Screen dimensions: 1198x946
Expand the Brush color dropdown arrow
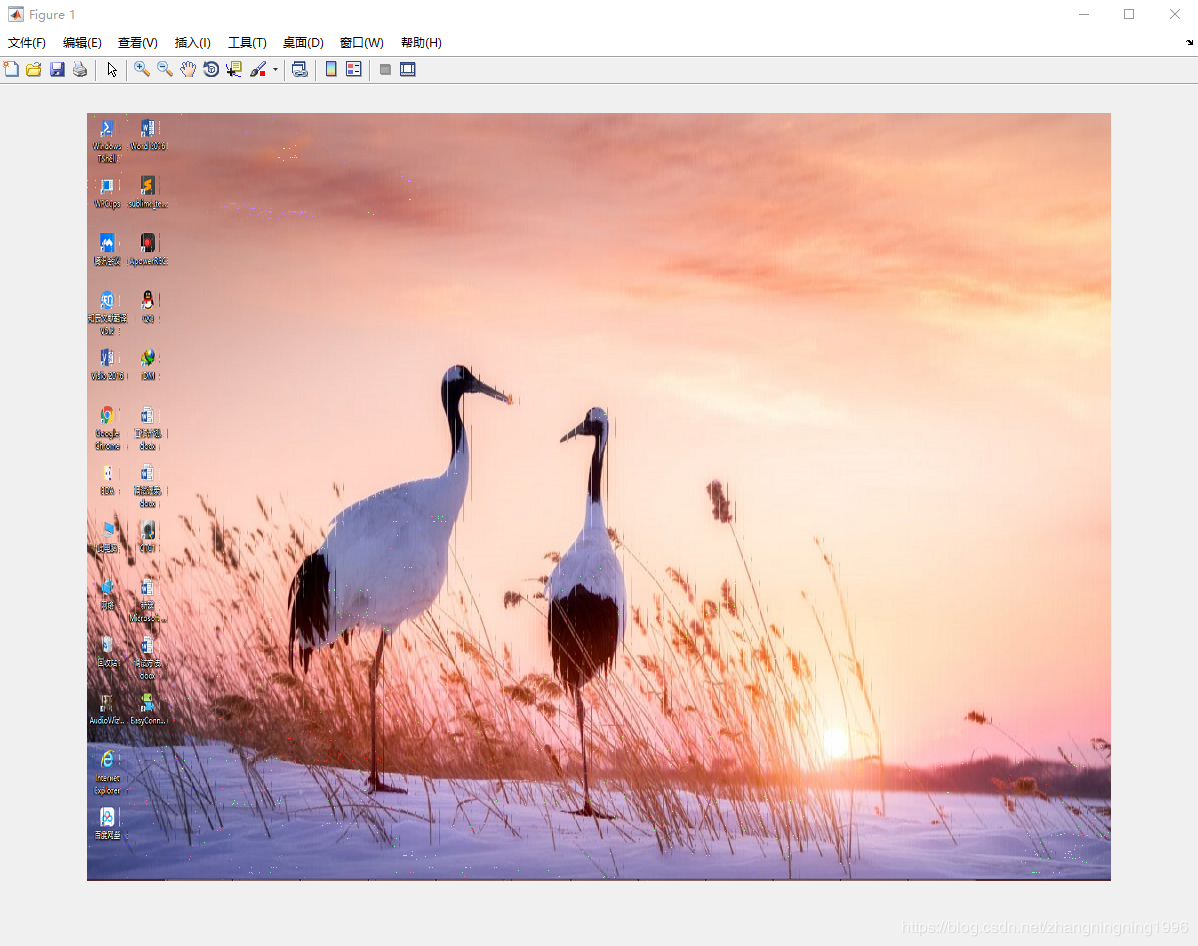click(275, 70)
